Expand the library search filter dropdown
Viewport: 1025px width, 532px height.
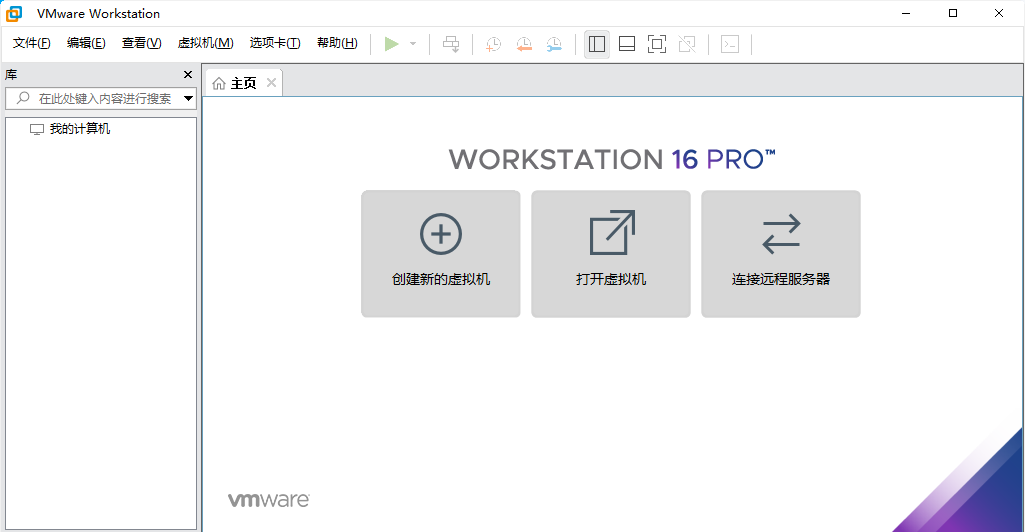(188, 99)
